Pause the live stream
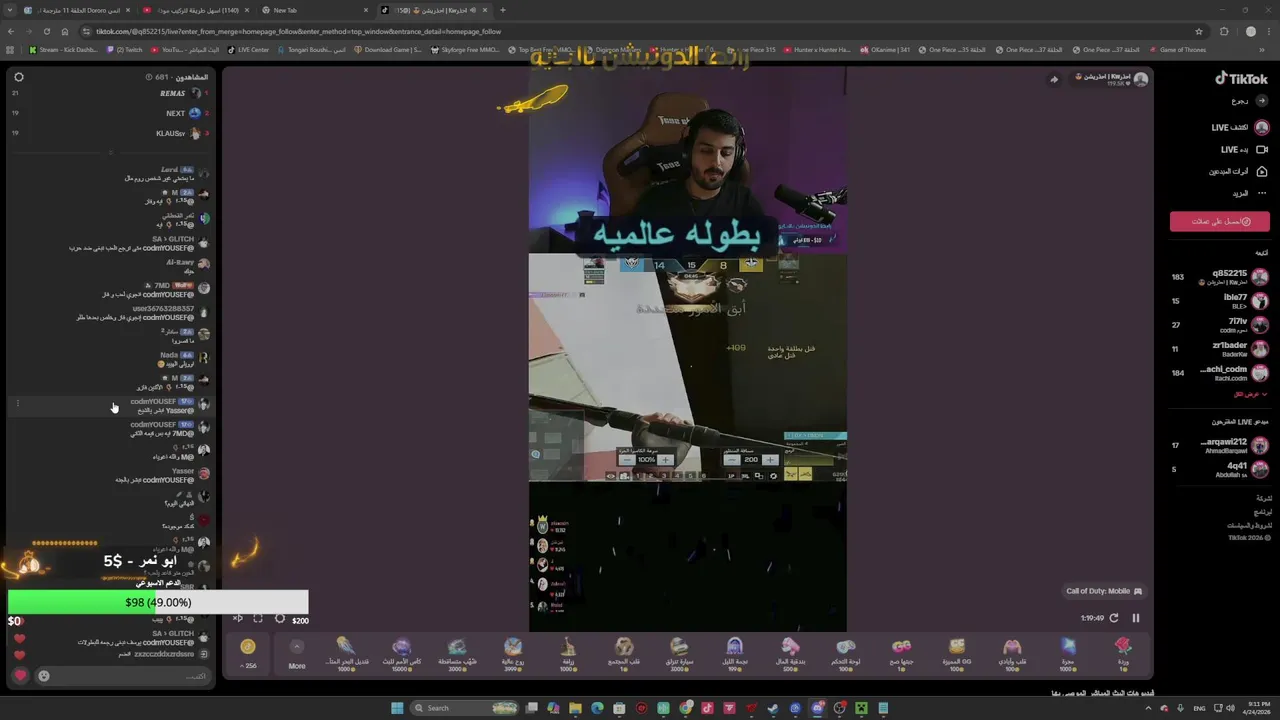This screenshot has width=1280, height=720. [x=1135, y=618]
